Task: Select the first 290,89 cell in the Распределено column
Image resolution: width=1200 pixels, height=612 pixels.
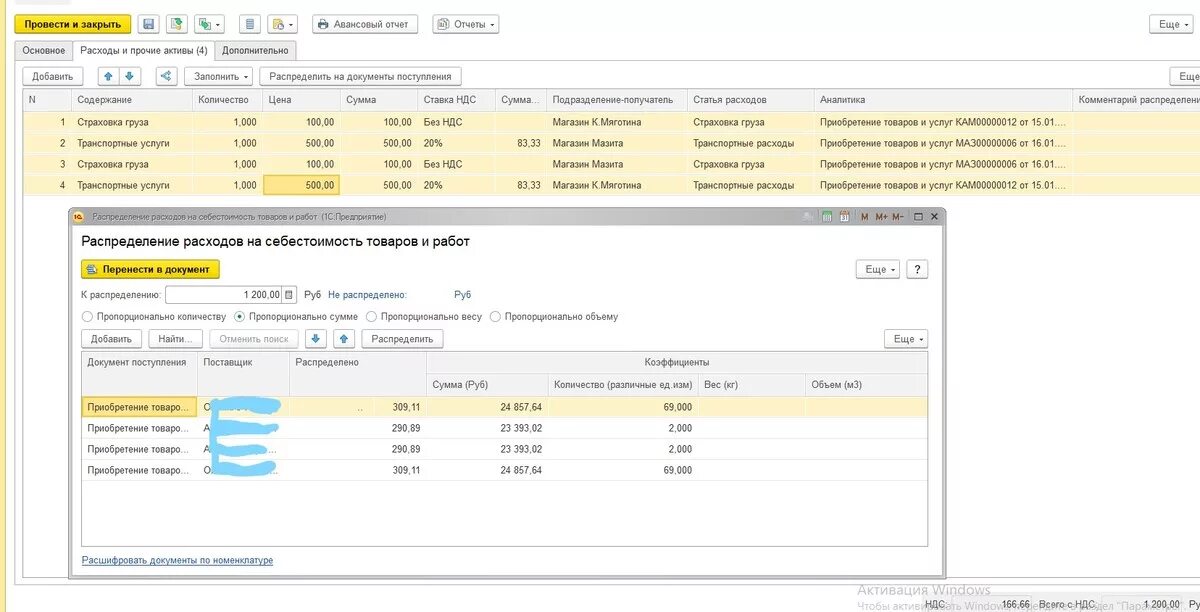Action: pos(358,428)
